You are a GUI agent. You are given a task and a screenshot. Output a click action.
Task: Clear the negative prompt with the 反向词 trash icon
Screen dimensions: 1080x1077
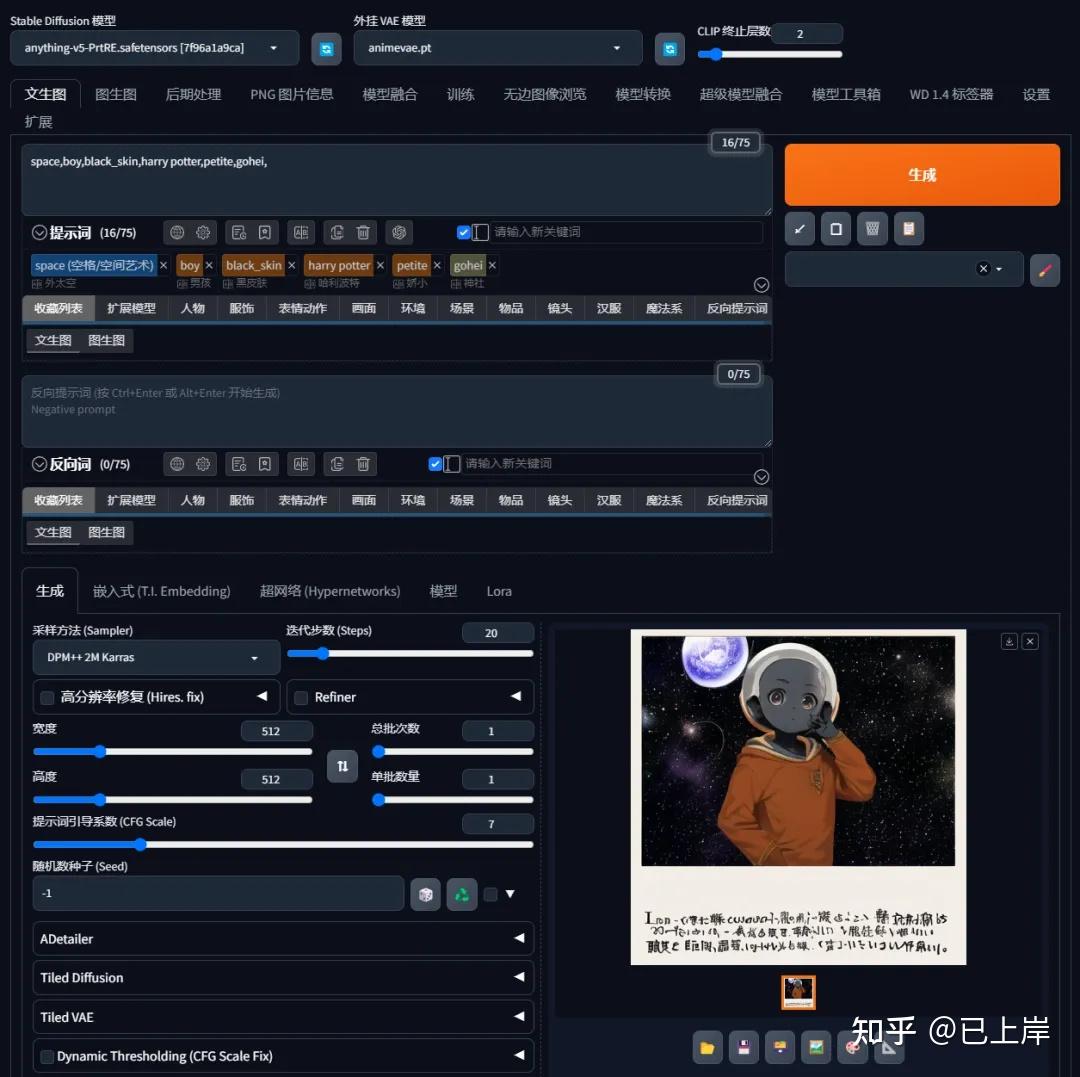pos(363,464)
